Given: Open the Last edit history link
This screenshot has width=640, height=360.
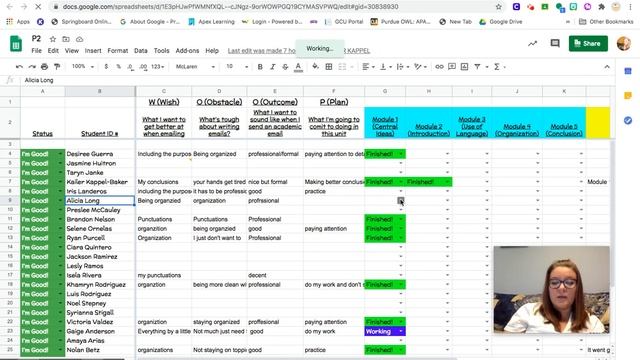Looking at the screenshot, I should [x=262, y=51].
